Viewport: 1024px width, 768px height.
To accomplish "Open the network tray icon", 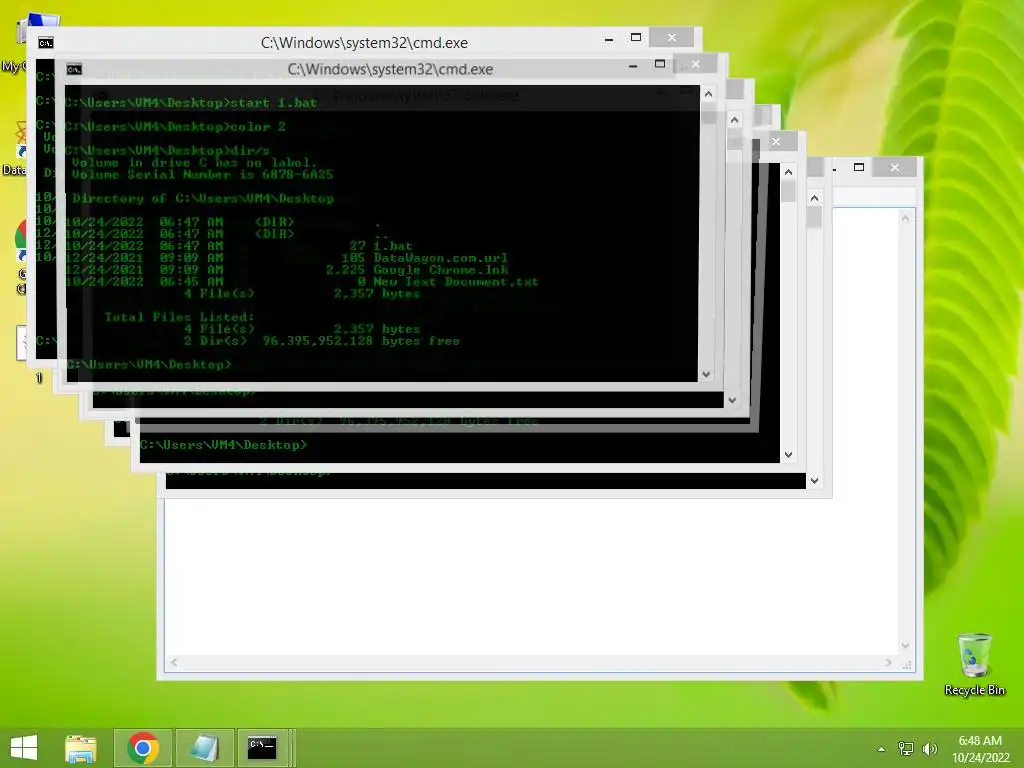I will coord(906,749).
